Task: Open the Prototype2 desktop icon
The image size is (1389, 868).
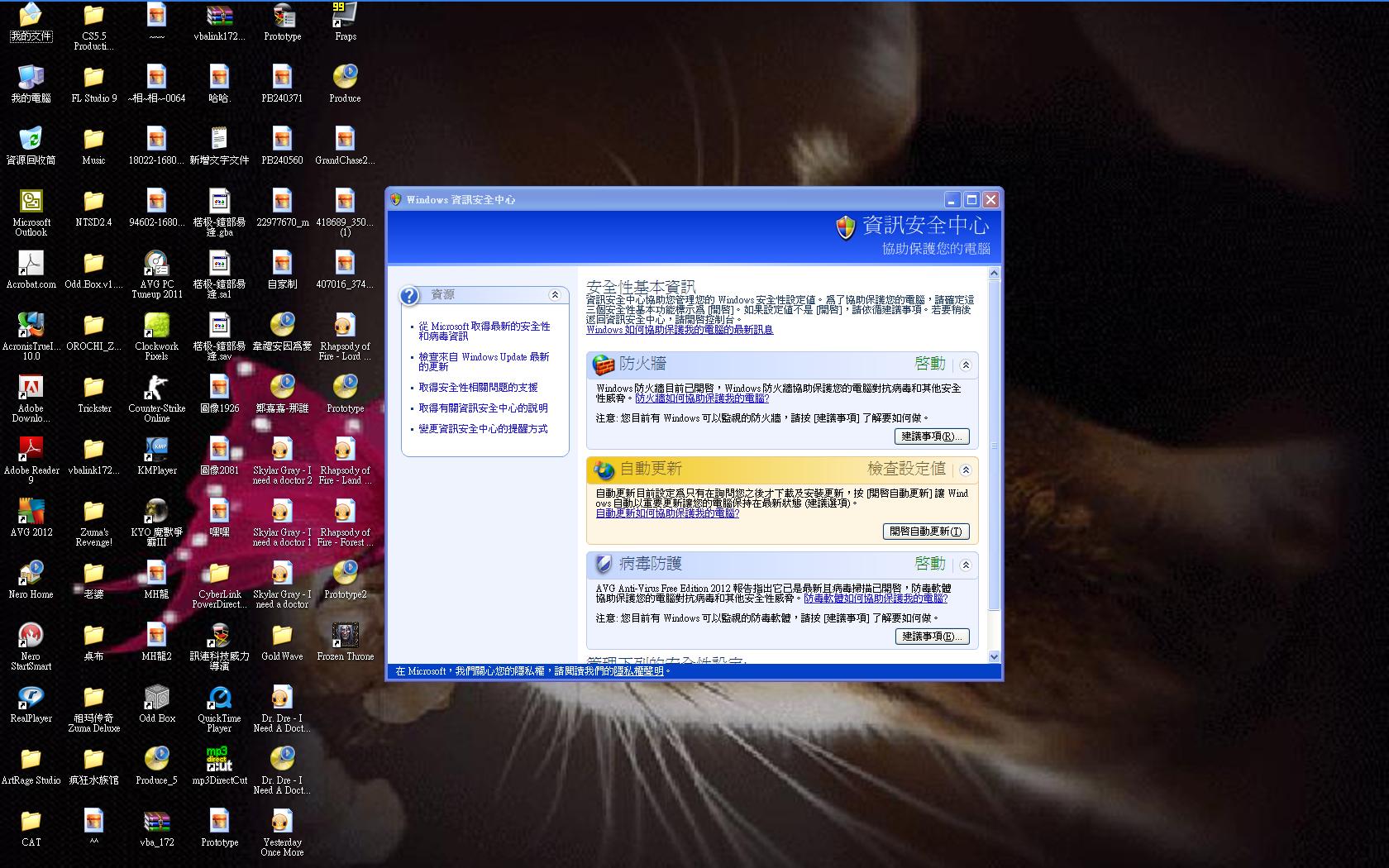Action: pyautogui.click(x=346, y=579)
